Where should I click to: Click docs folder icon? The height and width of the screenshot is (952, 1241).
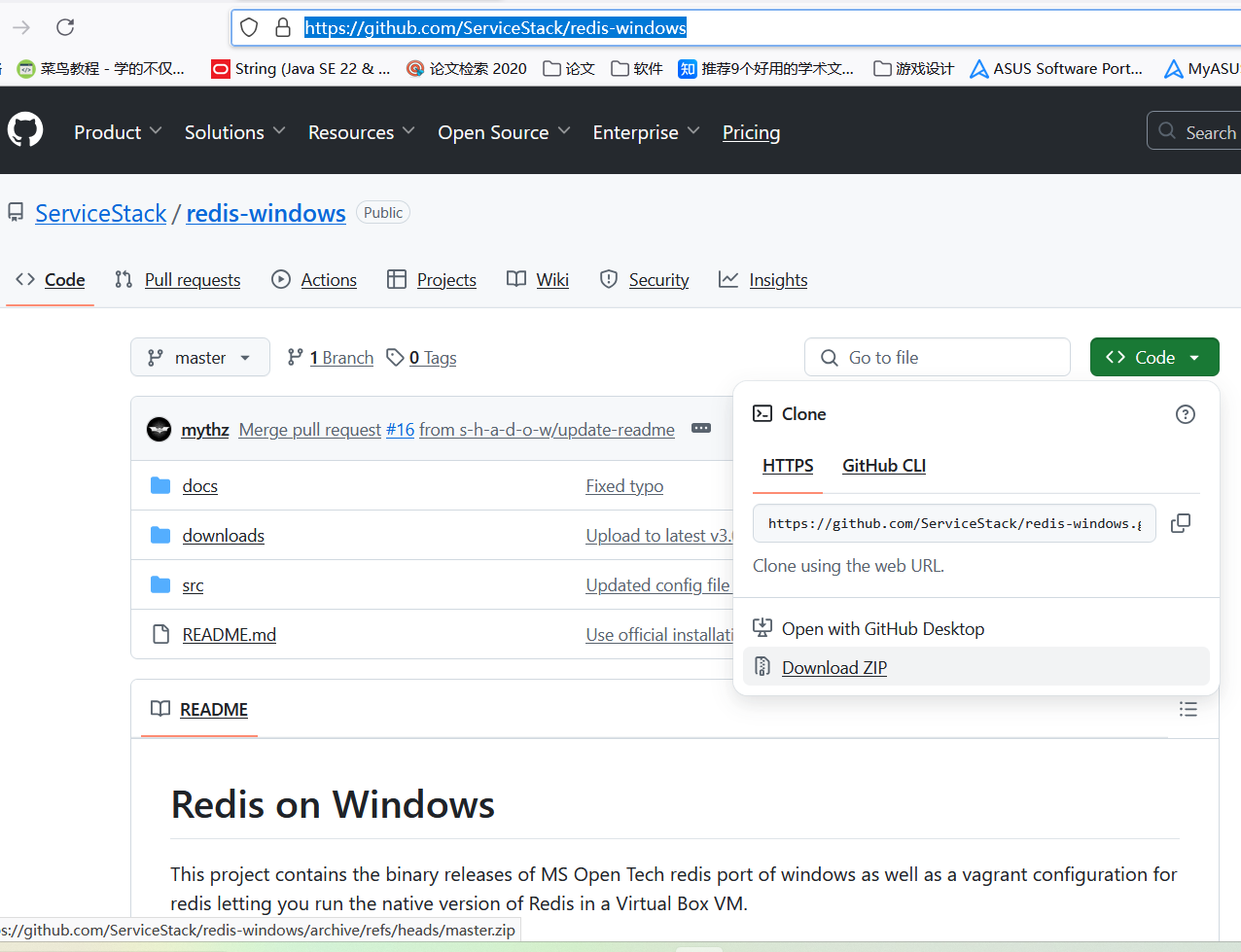(160, 485)
